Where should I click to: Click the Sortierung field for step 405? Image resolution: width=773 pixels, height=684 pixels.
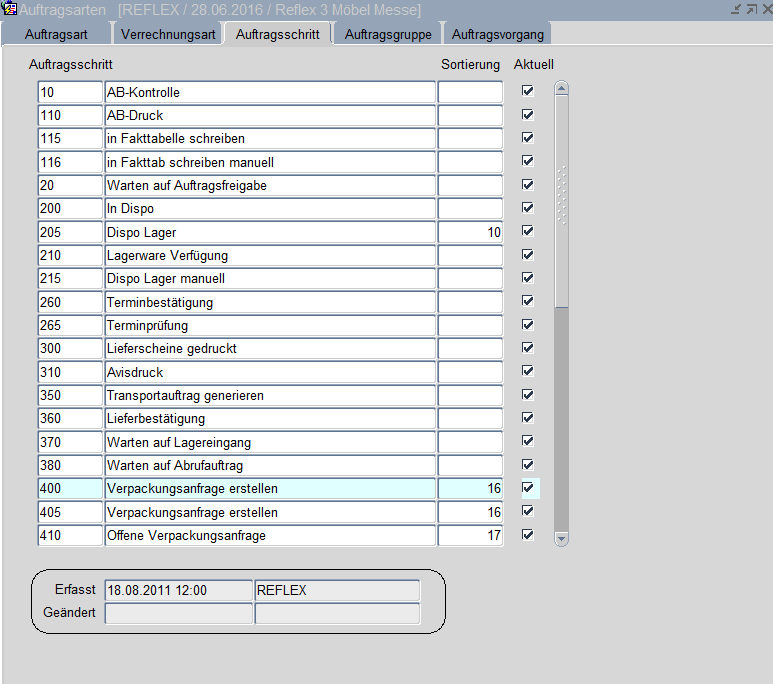point(470,512)
